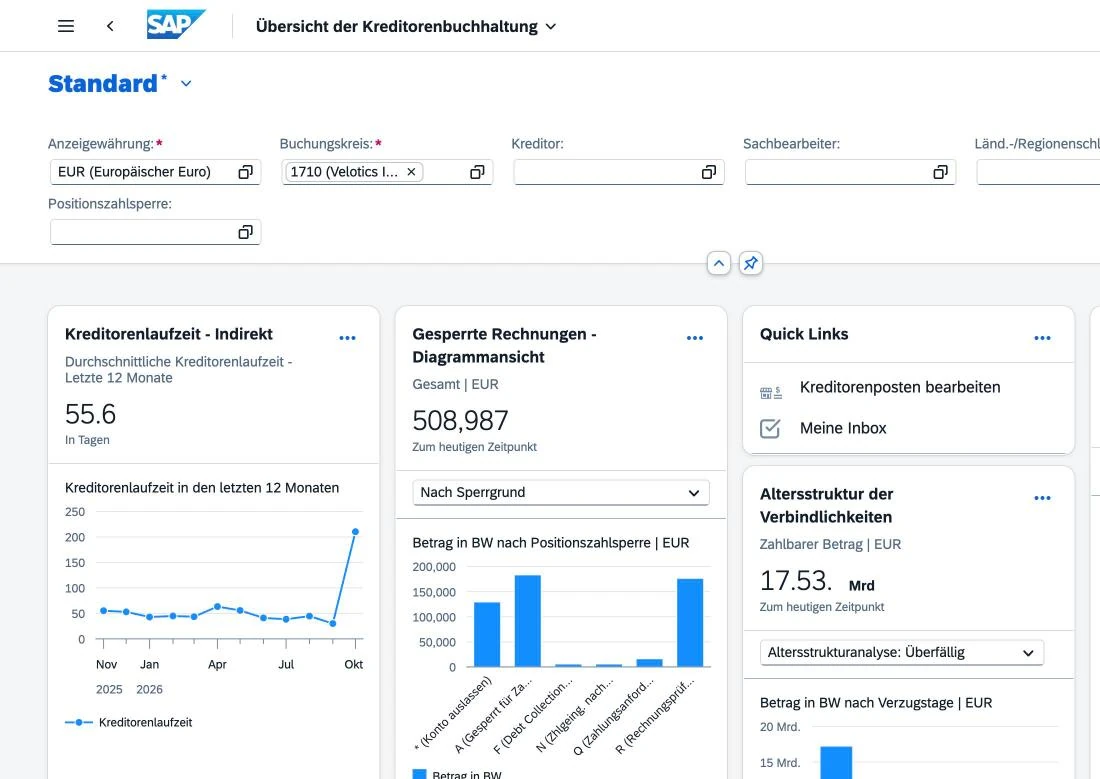Expand the Standard view variant chevron

click(x=186, y=84)
